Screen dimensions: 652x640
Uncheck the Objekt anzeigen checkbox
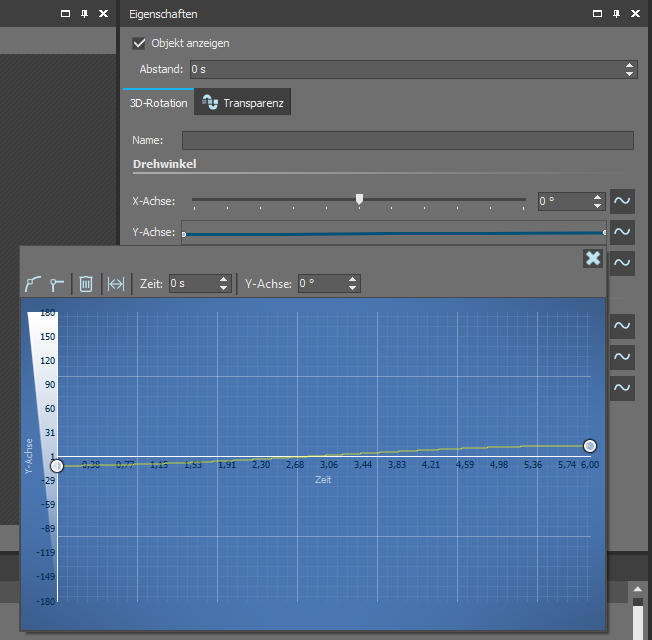(139, 44)
